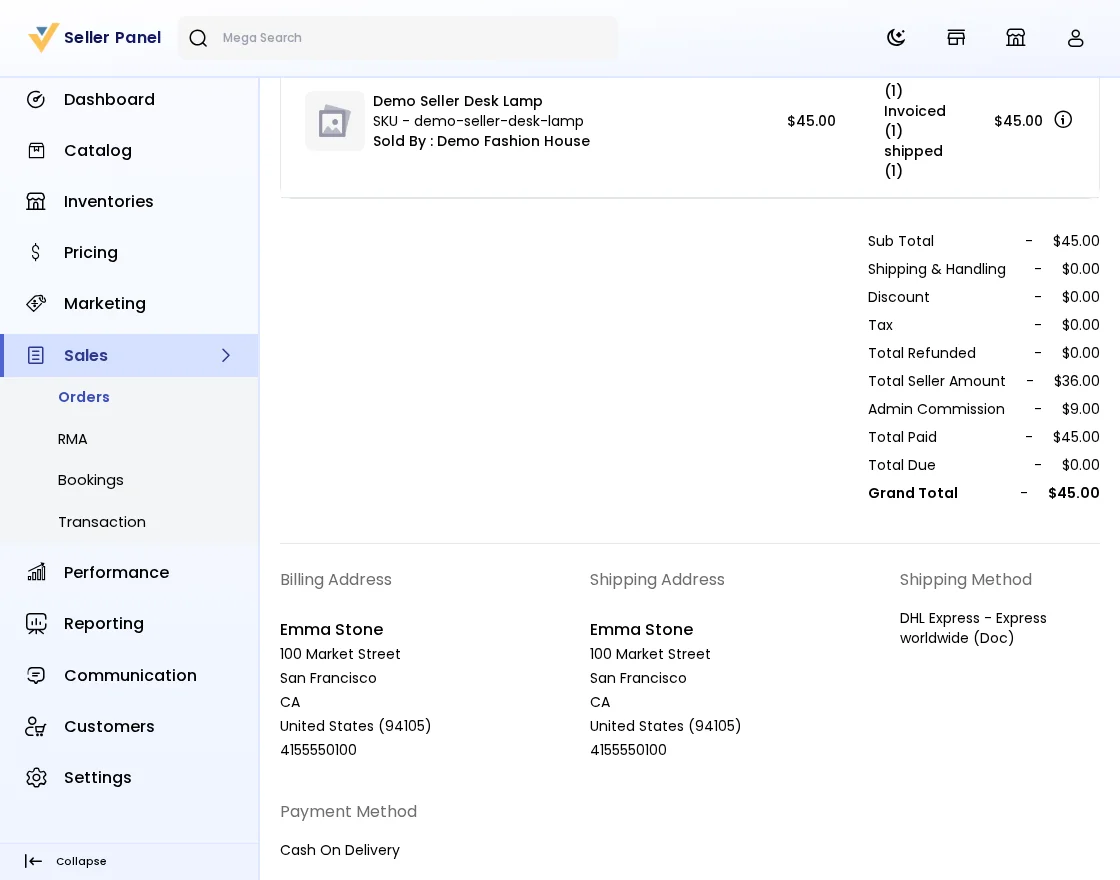Click the Catalog icon in sidebar
The image size is (1120, 880).
(x=36, y=151)
